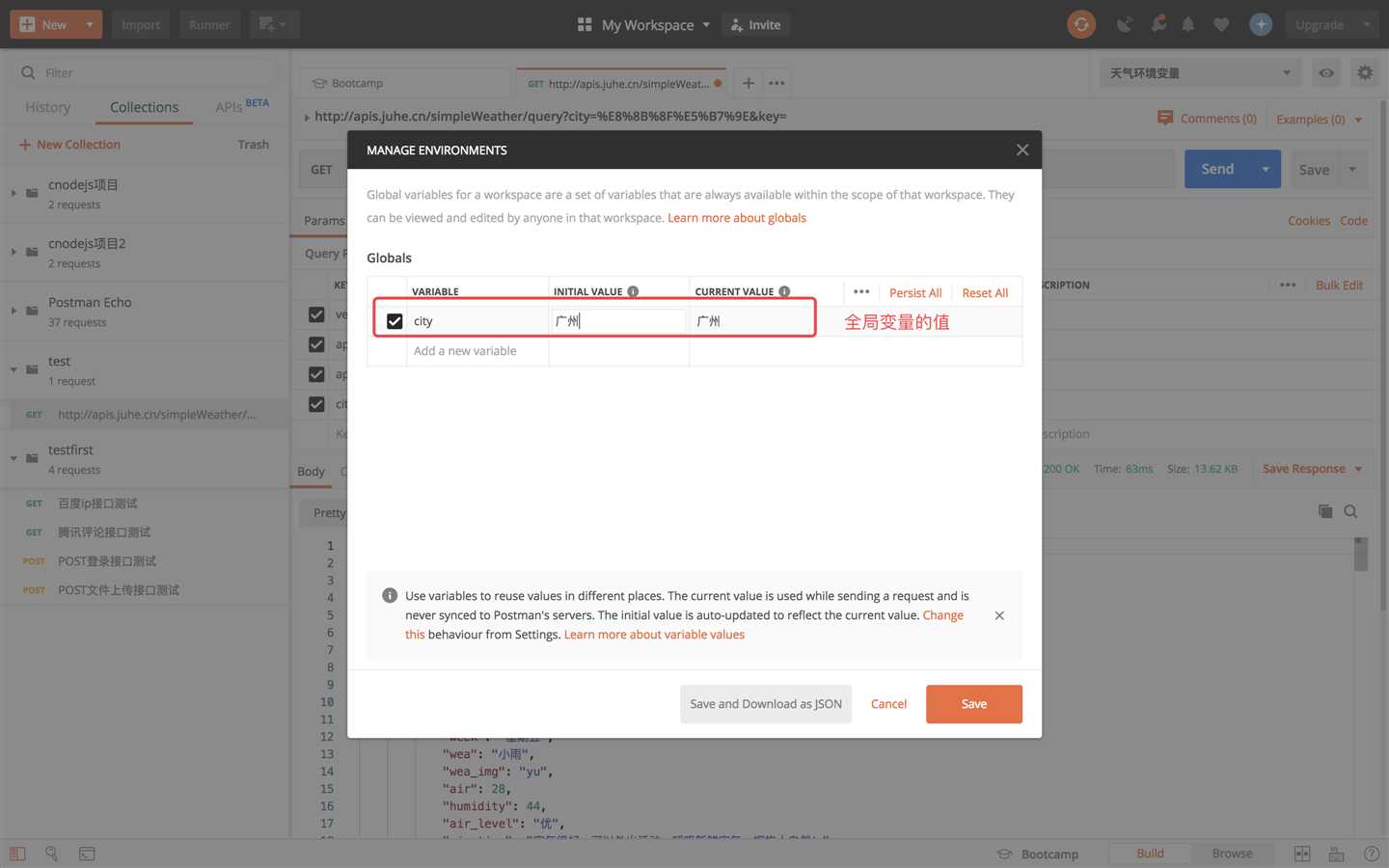Open the environment selector dropdown
The image size is (1389, 868).
click(x=1200, y=72)
